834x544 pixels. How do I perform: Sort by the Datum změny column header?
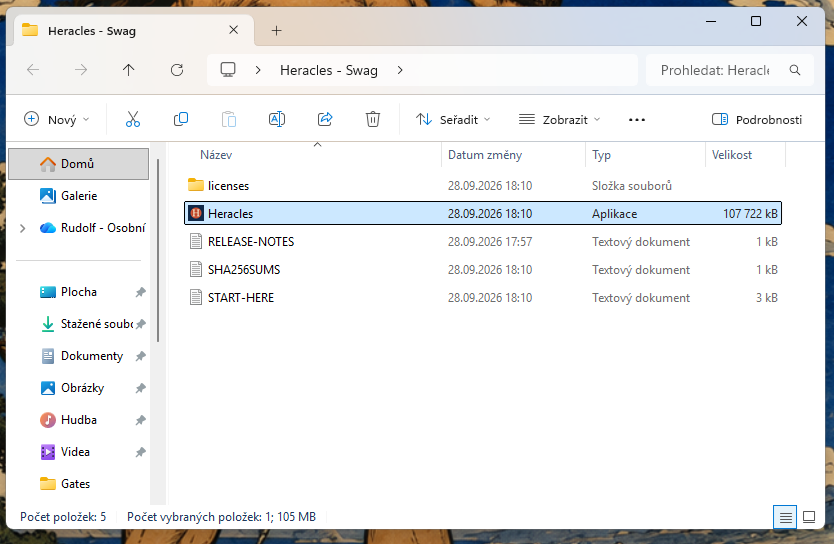tap(513, 155)
